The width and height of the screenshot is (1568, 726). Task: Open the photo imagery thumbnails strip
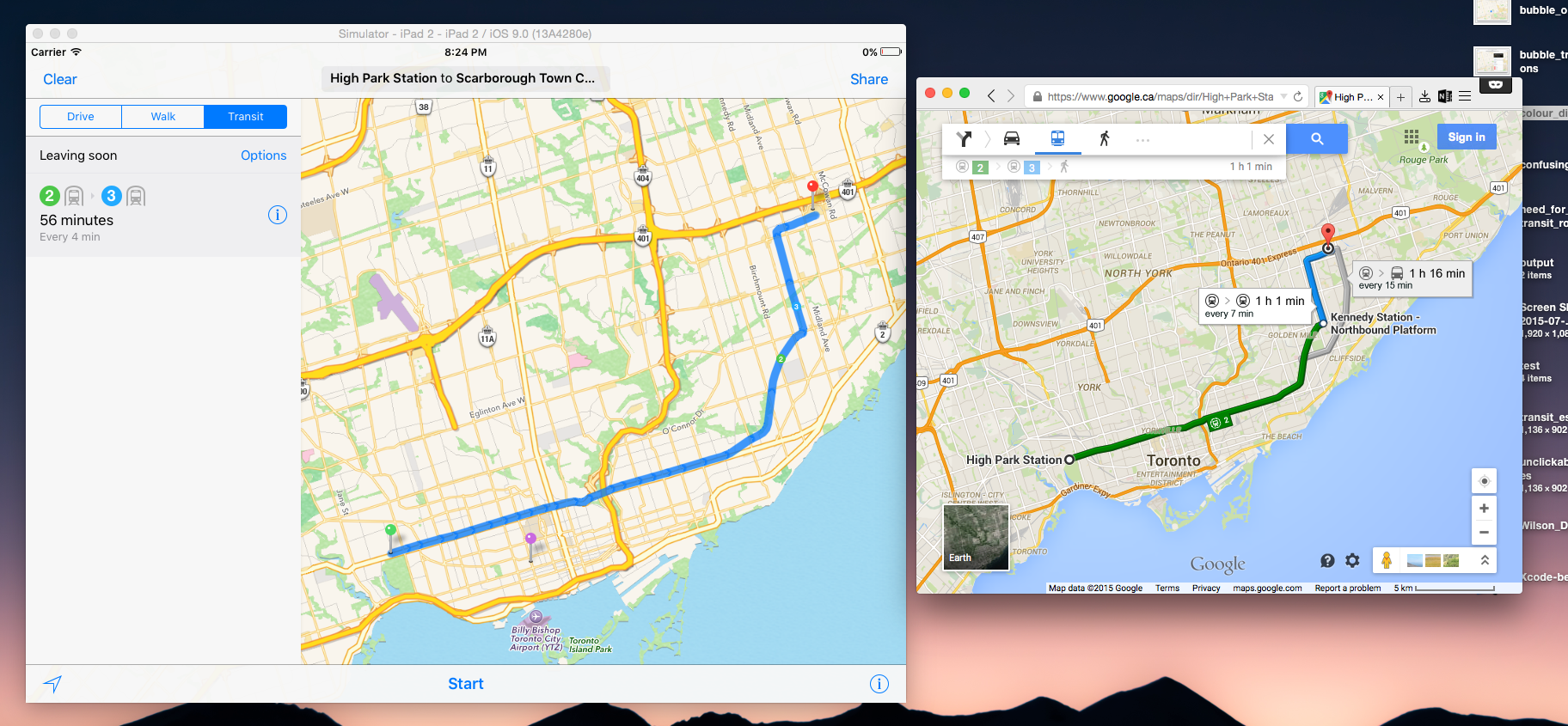[x=1433, y=561]
